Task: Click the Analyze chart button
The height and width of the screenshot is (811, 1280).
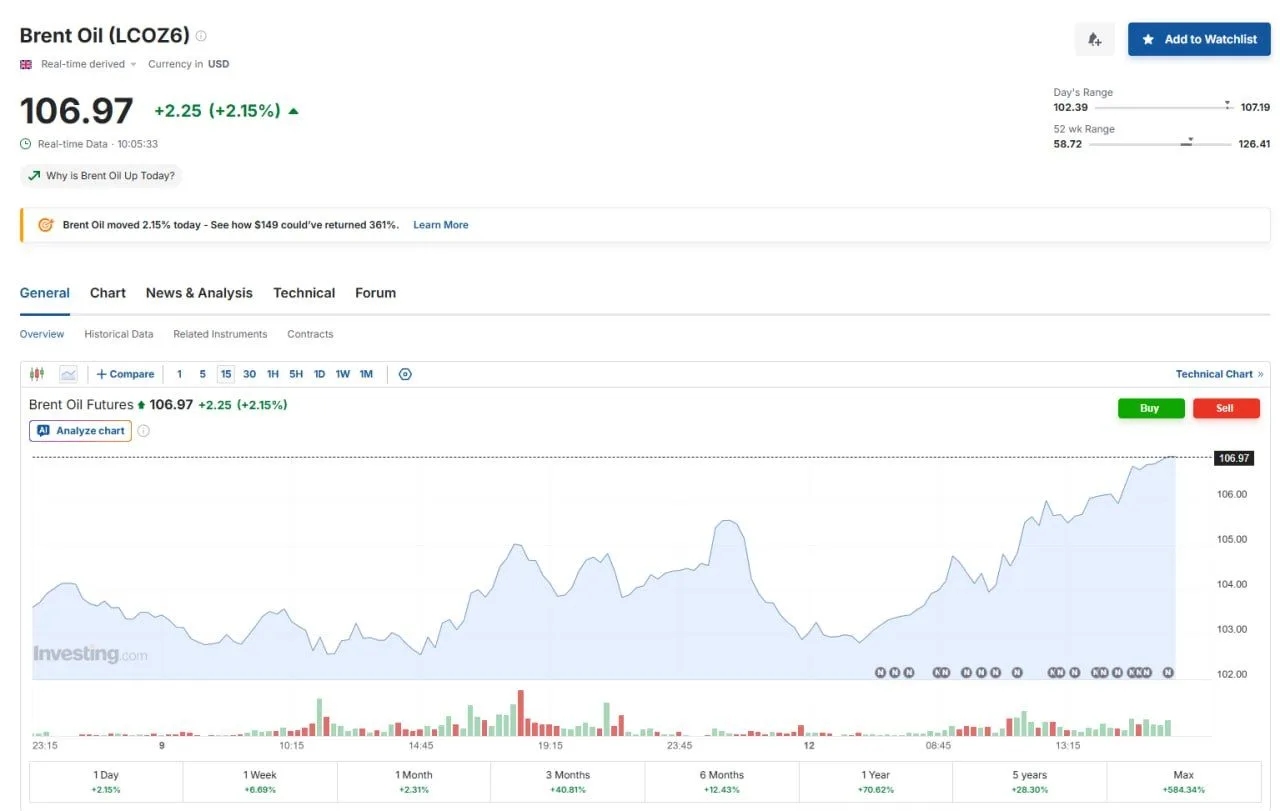Action: click(x=80, y=431)
